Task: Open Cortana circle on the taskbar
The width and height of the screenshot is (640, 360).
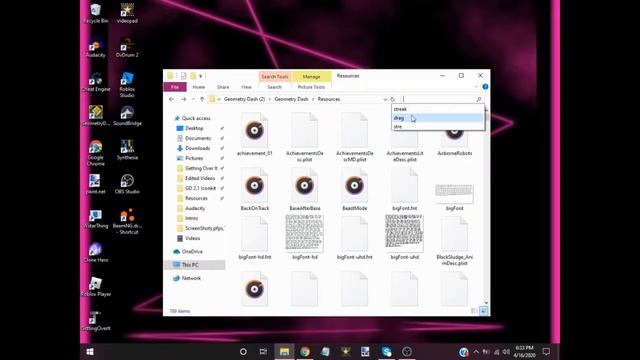Action: 243,351
